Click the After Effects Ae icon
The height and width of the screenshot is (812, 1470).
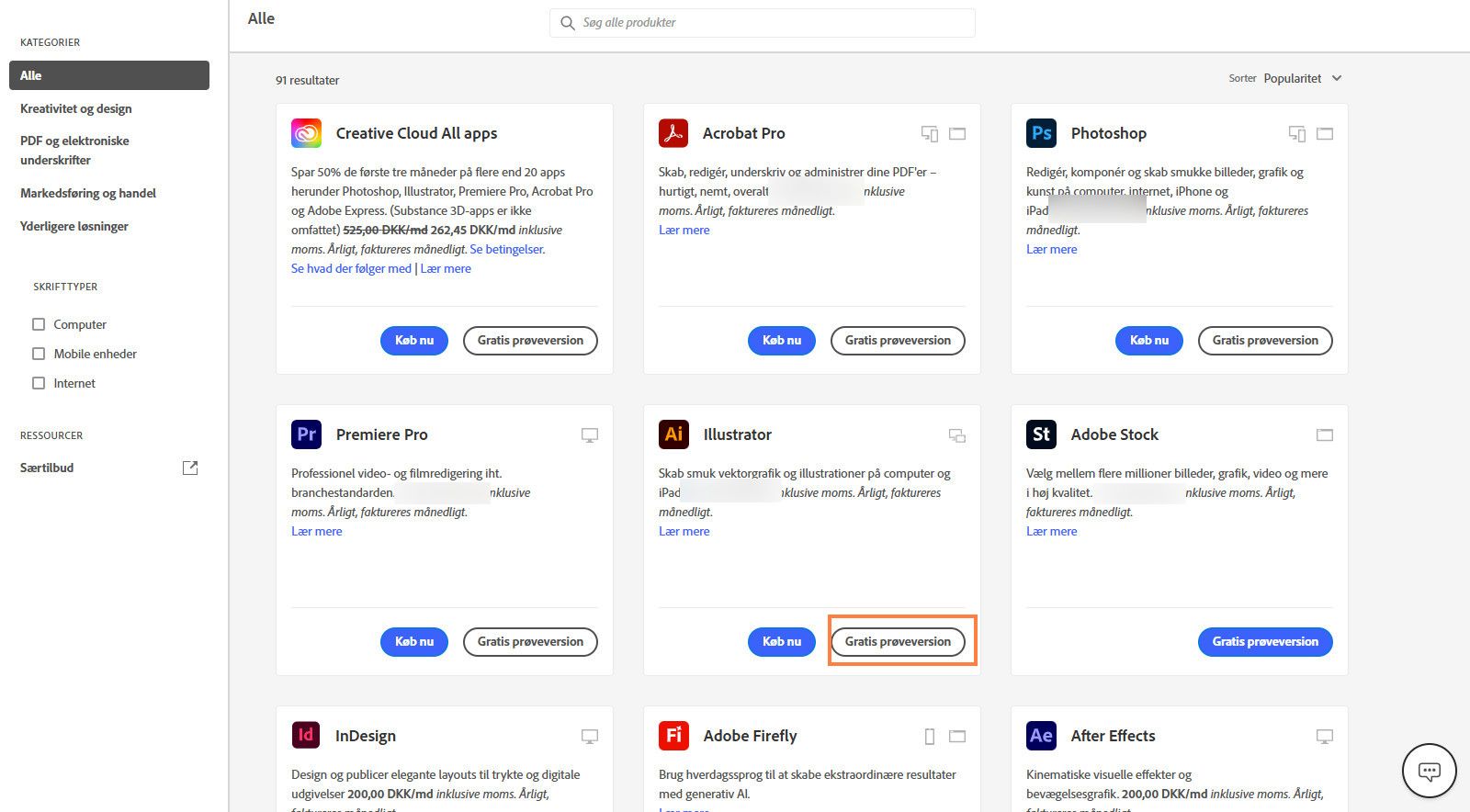1041,736
